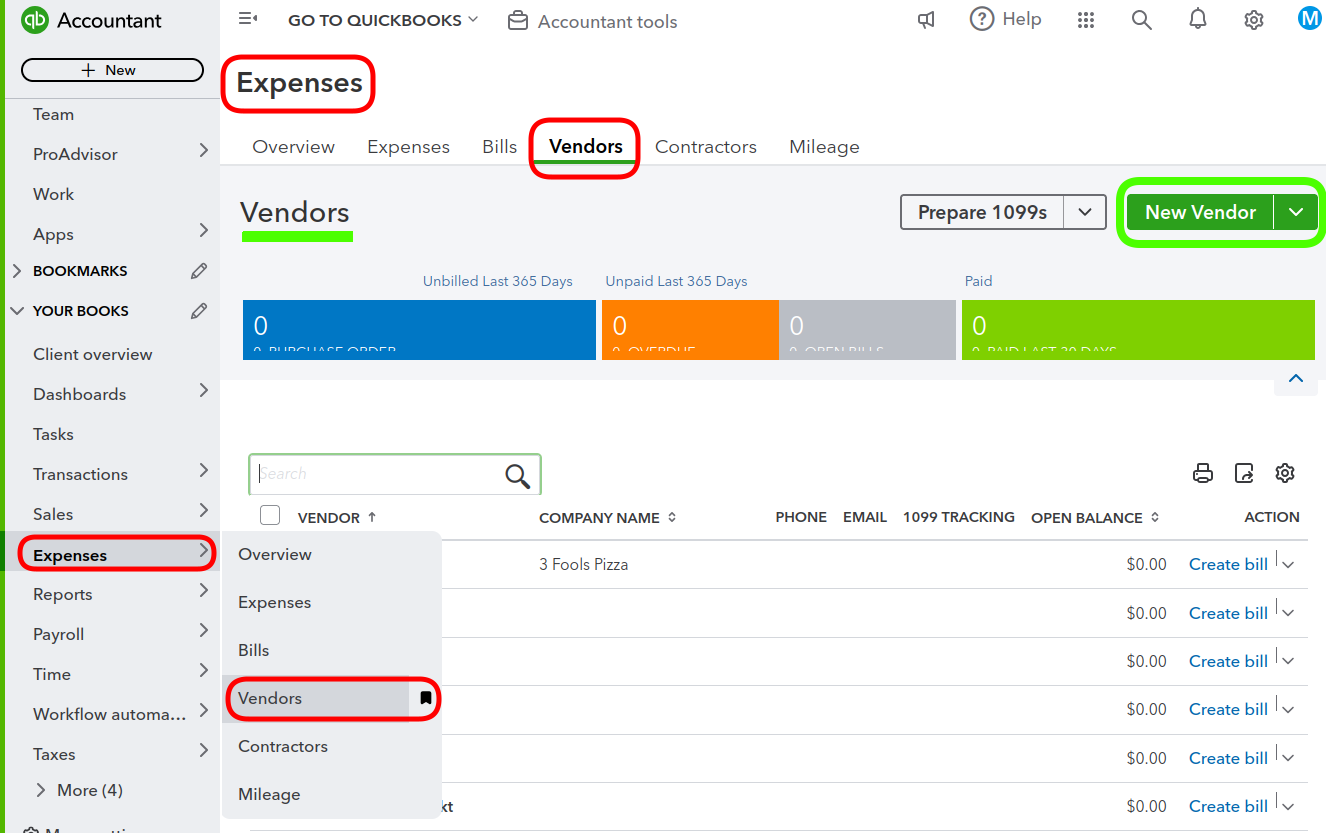Viewport: 1326px width, 833px height.
Task: Switch to the Overview tab
Action: 294,147
